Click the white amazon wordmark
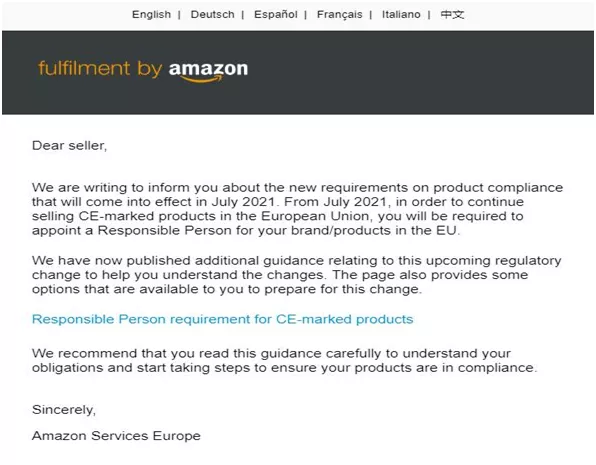 208,69
